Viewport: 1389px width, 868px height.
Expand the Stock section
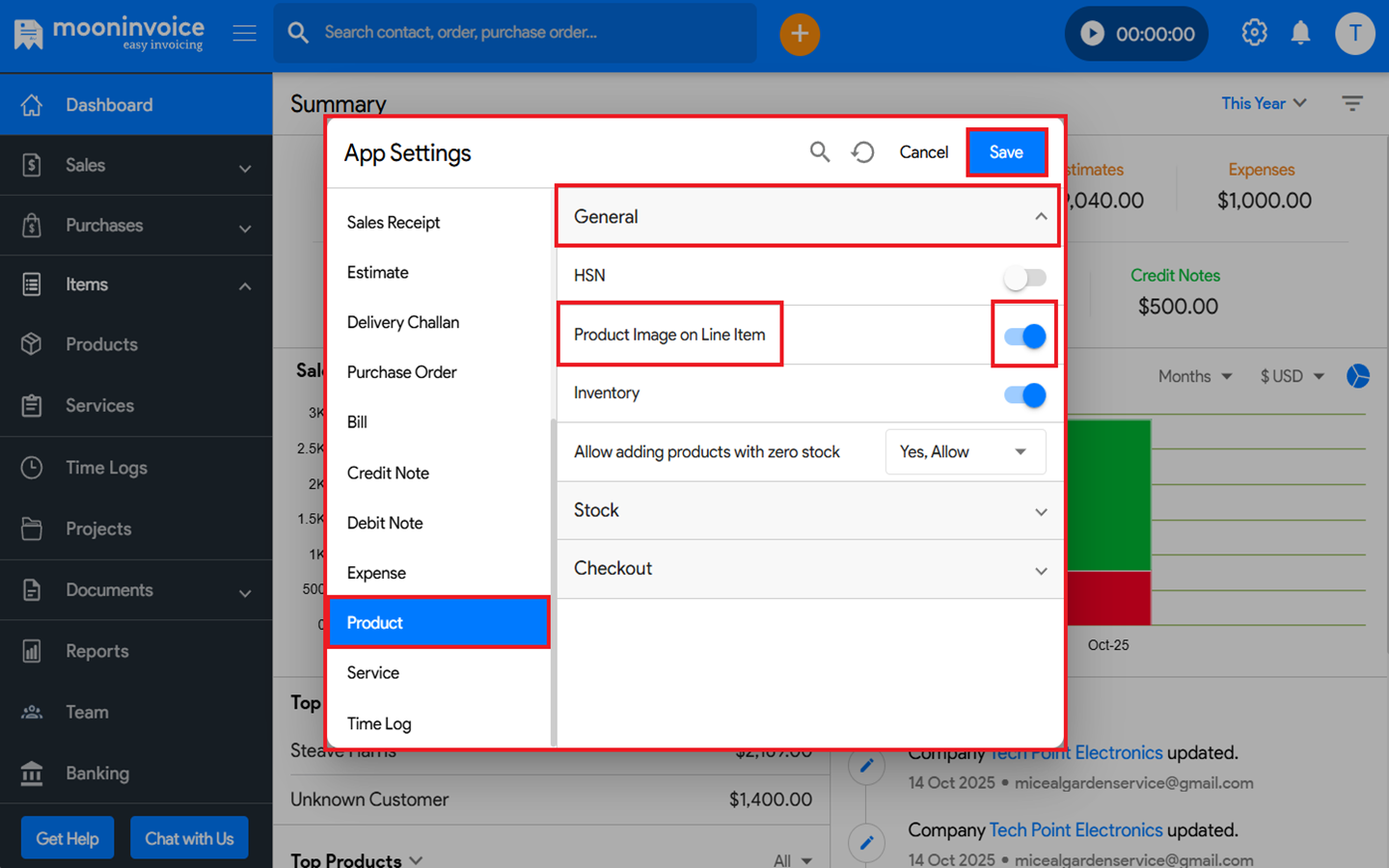click(809, 511)
